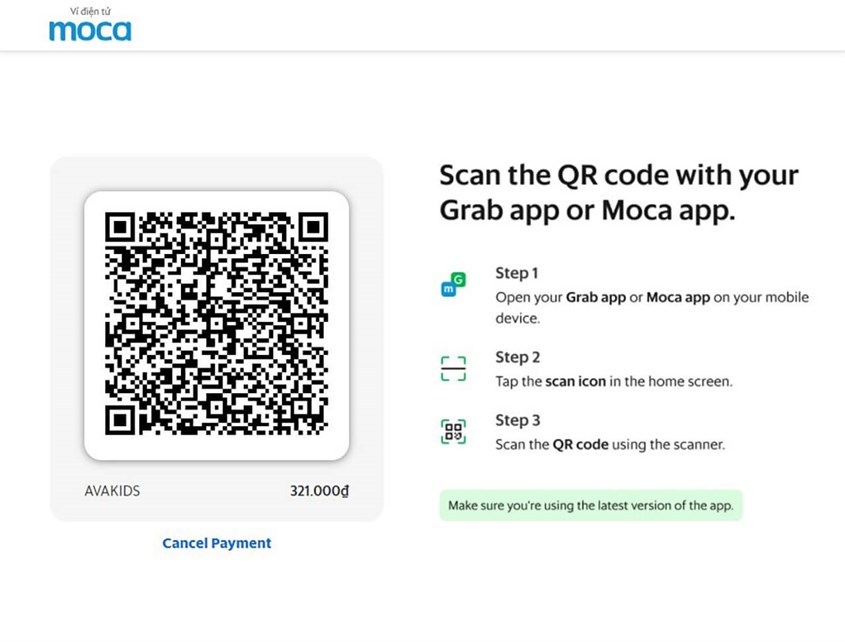Click the top-left finder square of QR code

click(120, 227)
